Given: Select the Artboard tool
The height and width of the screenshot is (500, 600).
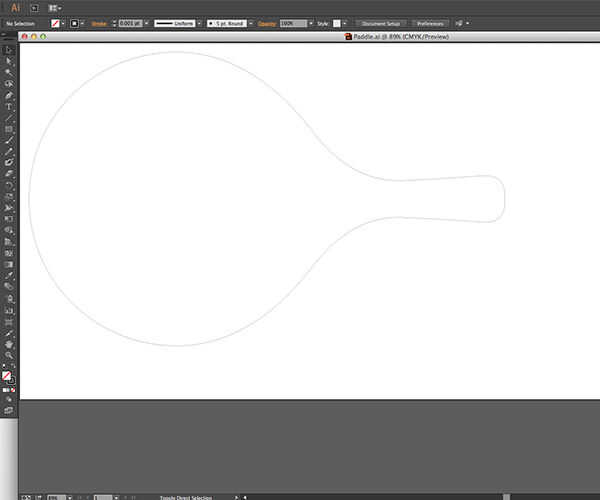Looking at the screenshot, I should click(x=8, y=322).
